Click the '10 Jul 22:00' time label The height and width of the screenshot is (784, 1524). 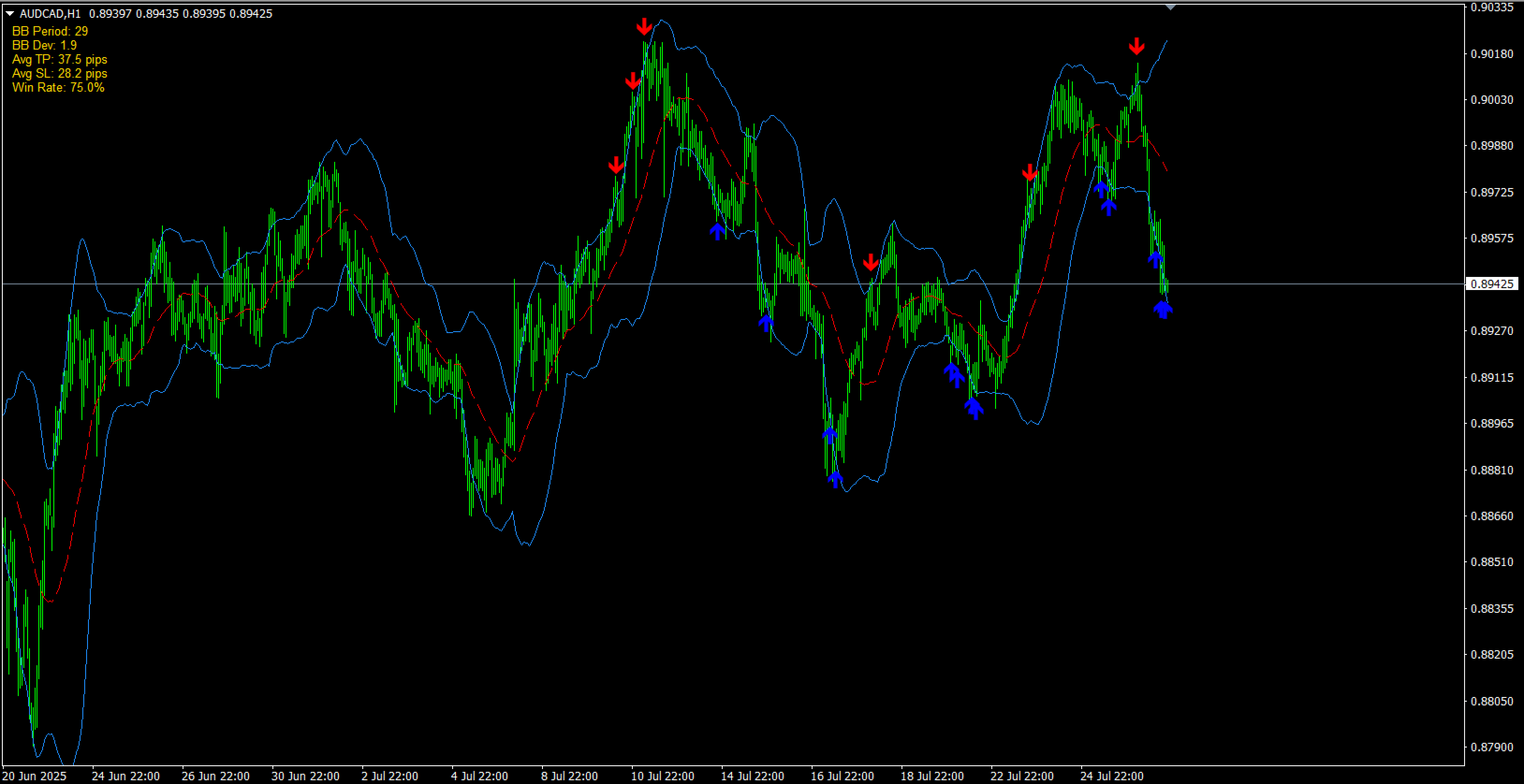[663, 776]
